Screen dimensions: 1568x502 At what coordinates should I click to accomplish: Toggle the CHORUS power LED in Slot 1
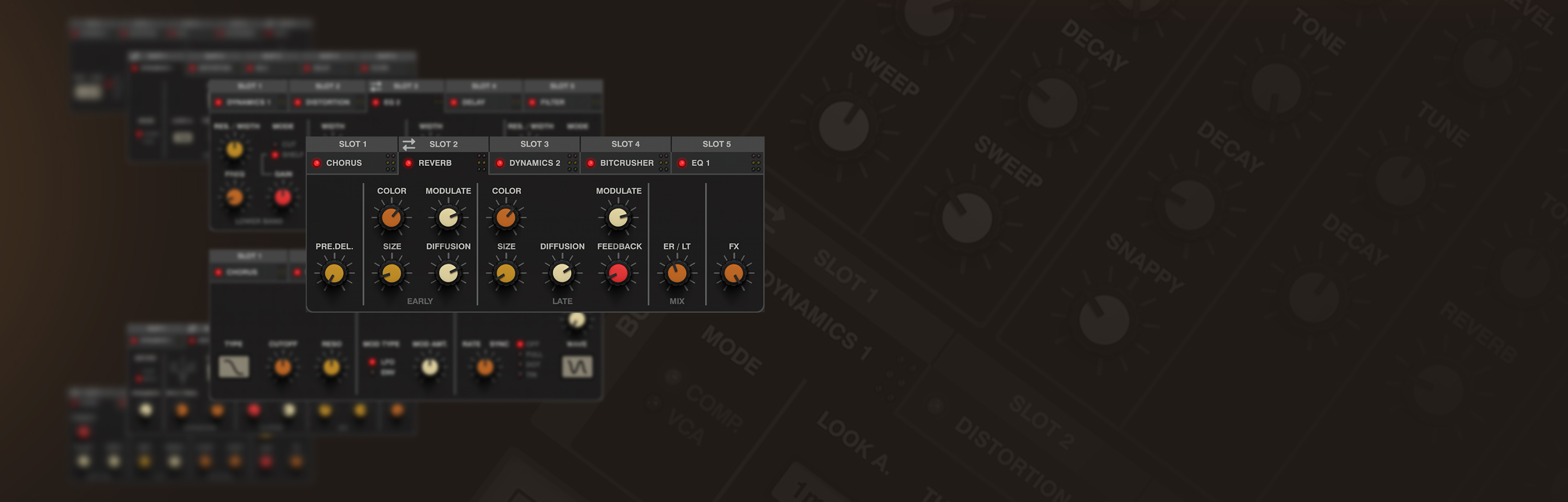pos(317,163)
